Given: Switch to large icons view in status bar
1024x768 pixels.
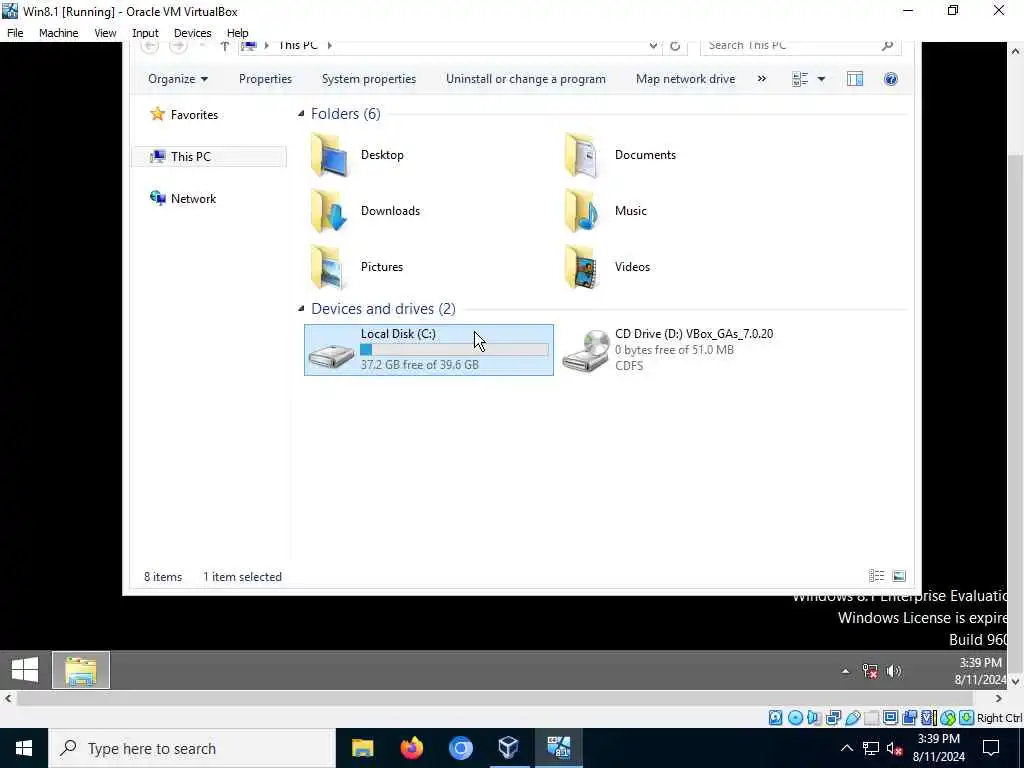Looking at the screenshot, I should (x=899, y=576).
